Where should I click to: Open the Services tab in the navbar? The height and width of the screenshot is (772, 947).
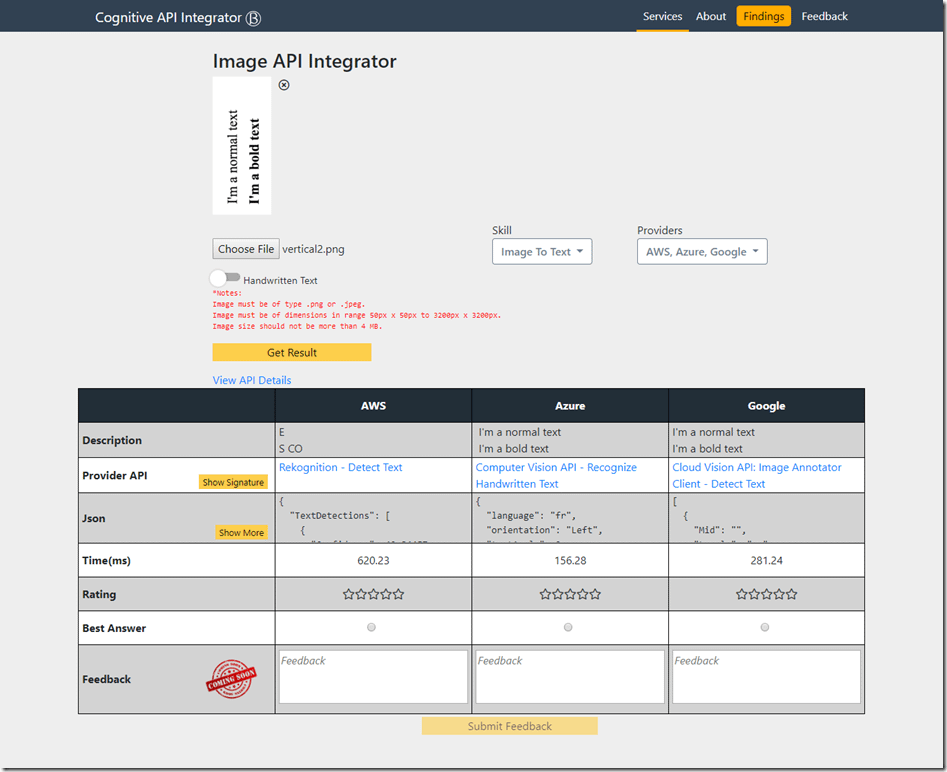click(x=662, y=16)
